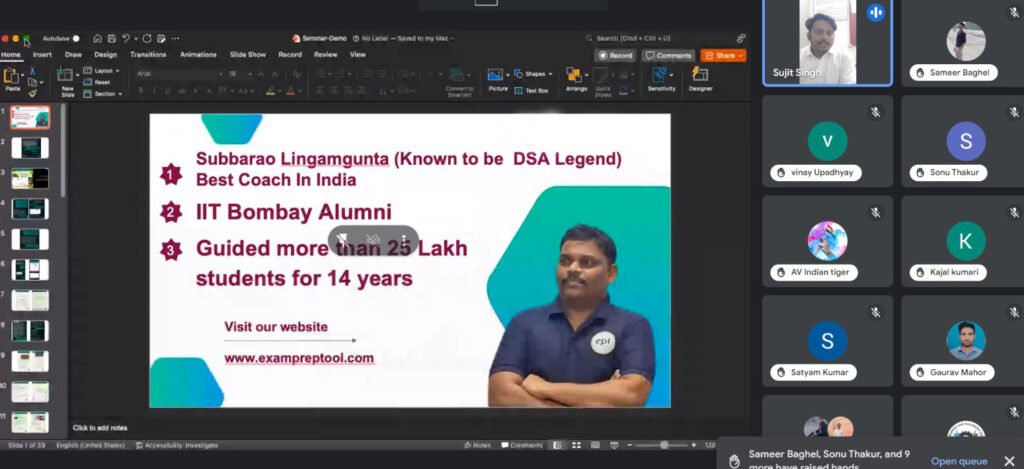Select slide 3 thumbnail in the slide panel
This screenshot has height=469, width=1024.
(30, 178)
